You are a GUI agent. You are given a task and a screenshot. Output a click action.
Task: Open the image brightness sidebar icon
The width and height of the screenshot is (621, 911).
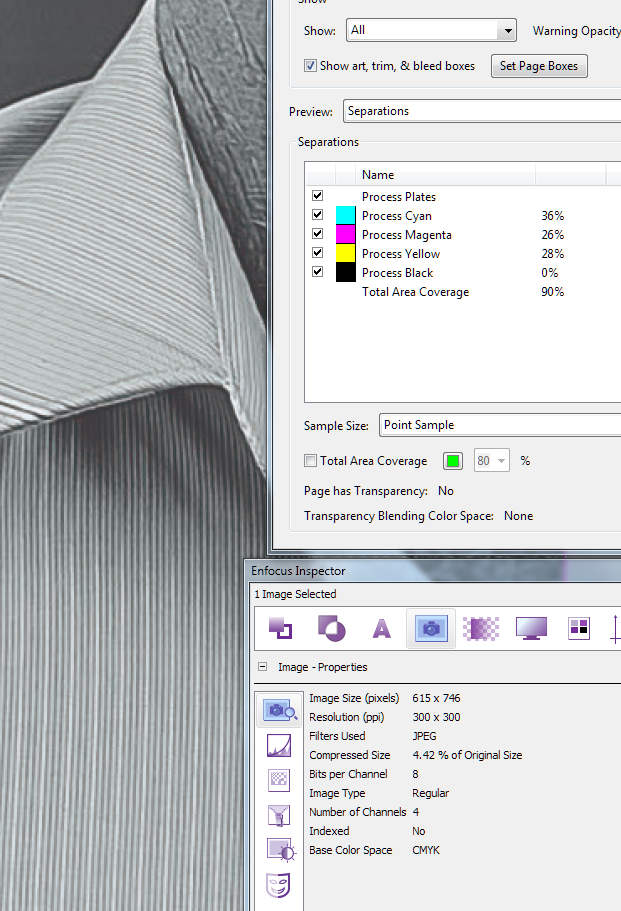(281, 849)
